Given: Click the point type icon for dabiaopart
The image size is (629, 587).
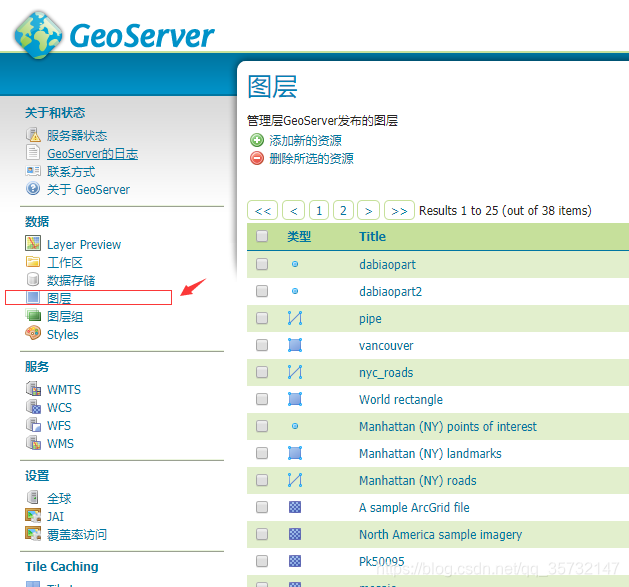Looking at the screenshot, I should (295, 264).
